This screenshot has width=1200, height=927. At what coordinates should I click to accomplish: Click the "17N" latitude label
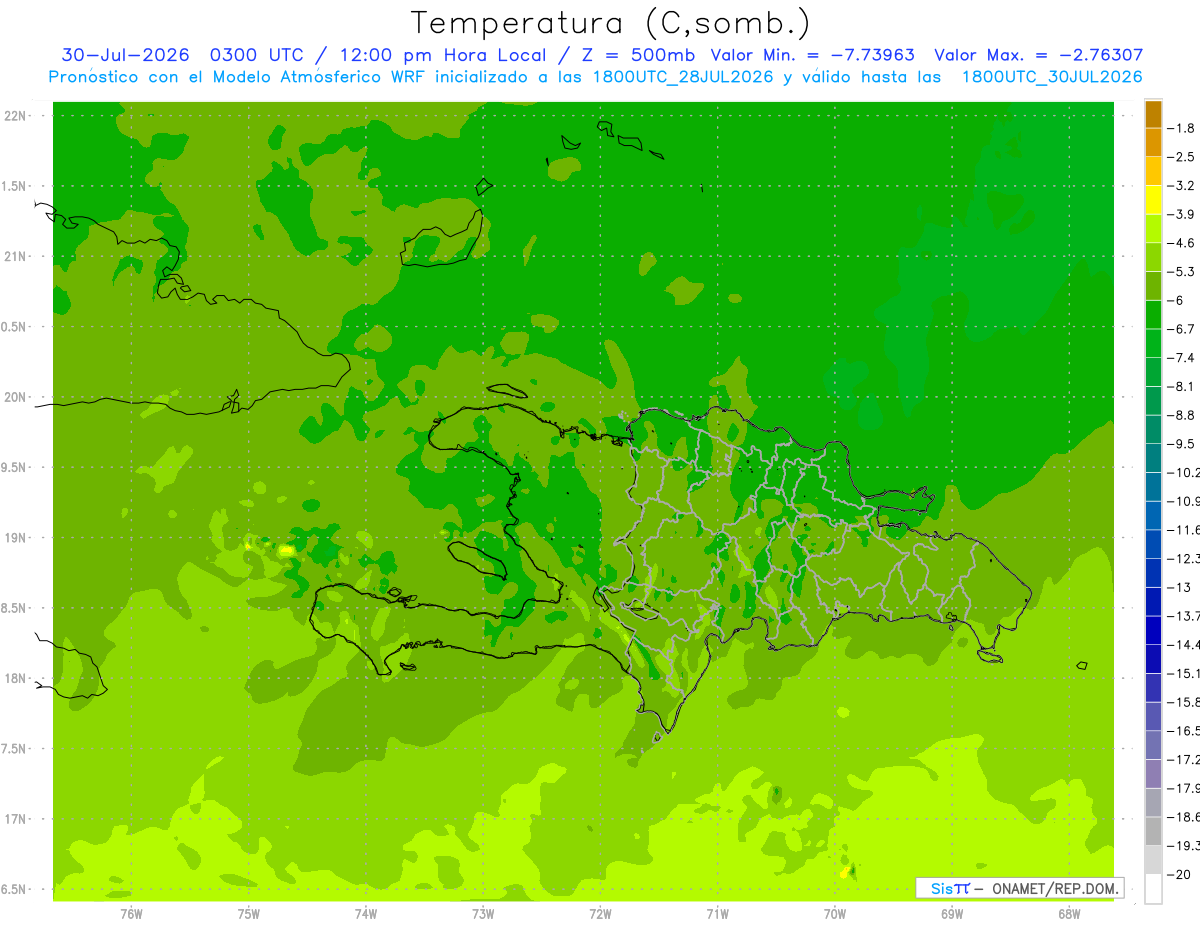click(17, 819)
